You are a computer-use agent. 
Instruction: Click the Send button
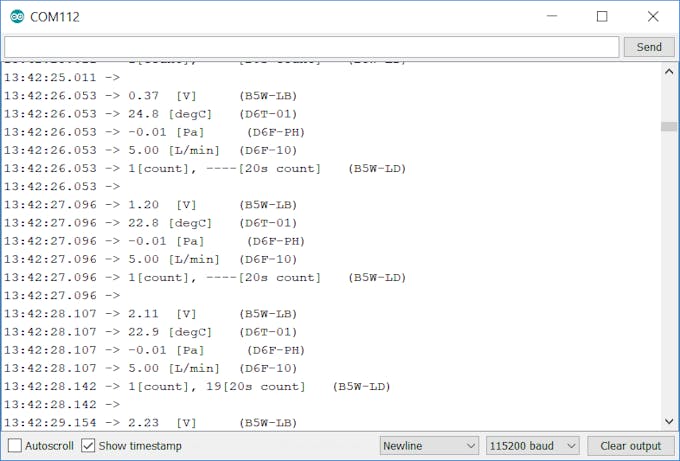pos(649,47)
